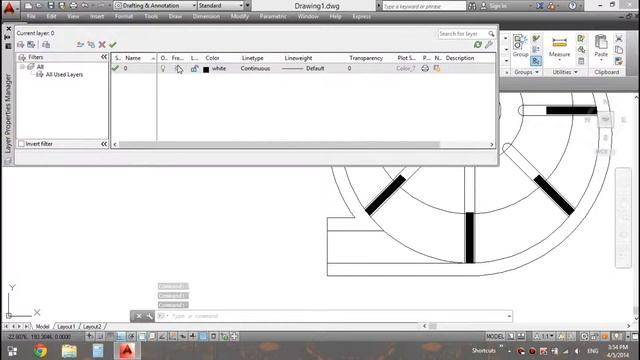Click the Group tool in ribbon
The image size is (640, 360).
tap(520, 46)
